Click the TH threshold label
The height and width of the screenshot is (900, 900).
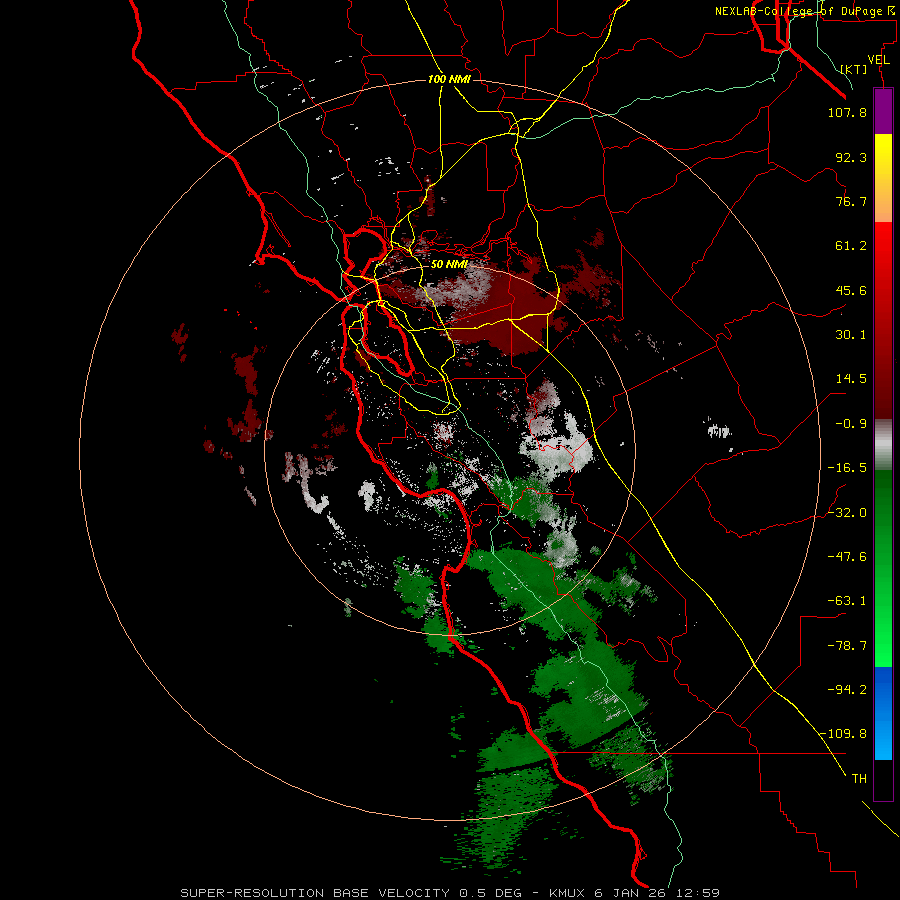tap(859, 779)
